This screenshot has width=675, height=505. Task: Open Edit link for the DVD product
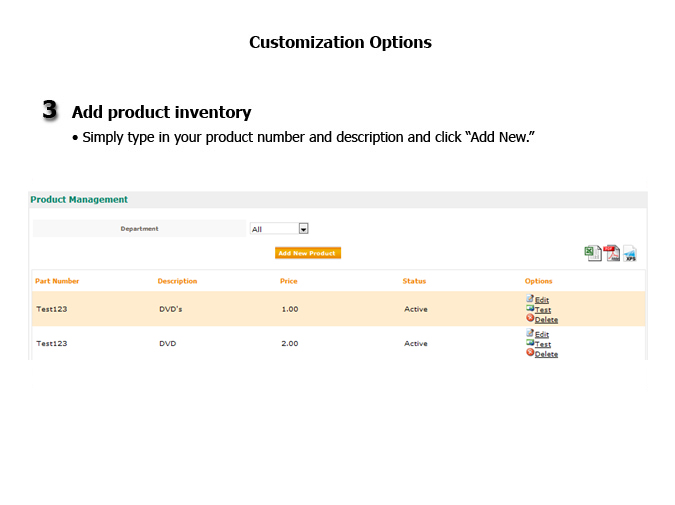pyautogui.click(x=542, y=334)
